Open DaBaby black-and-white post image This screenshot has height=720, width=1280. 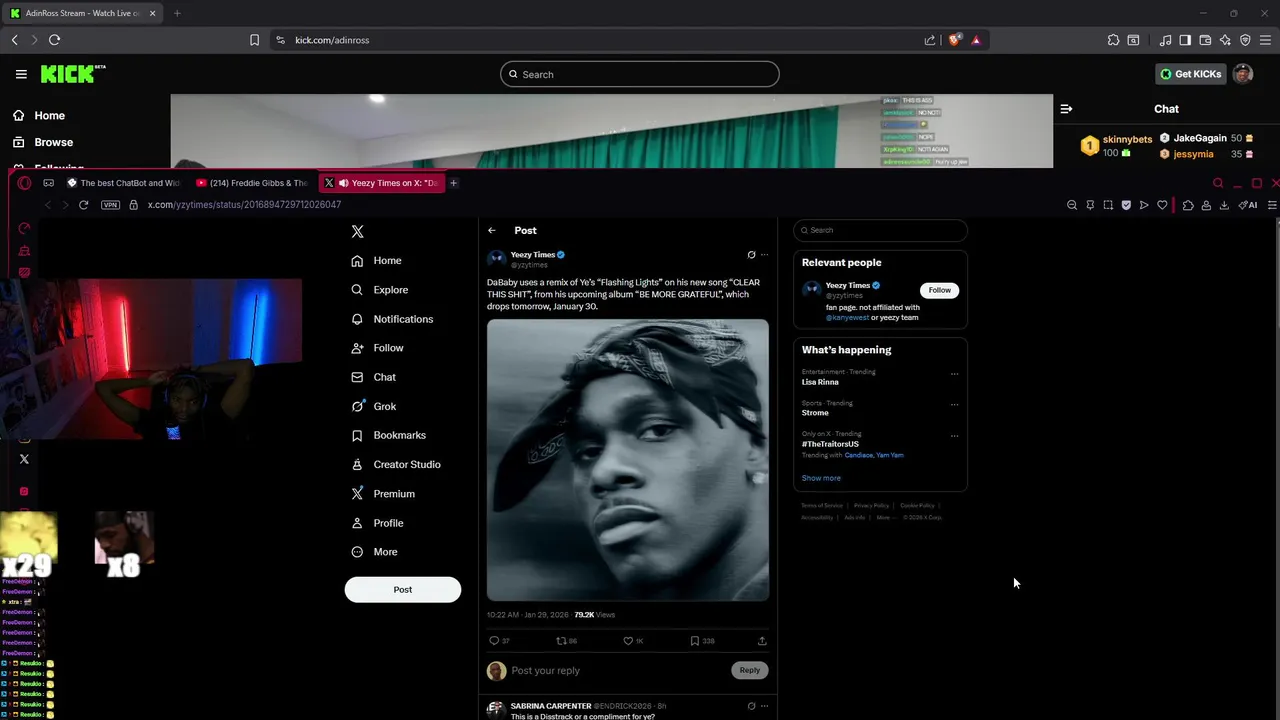pos(628,461)
